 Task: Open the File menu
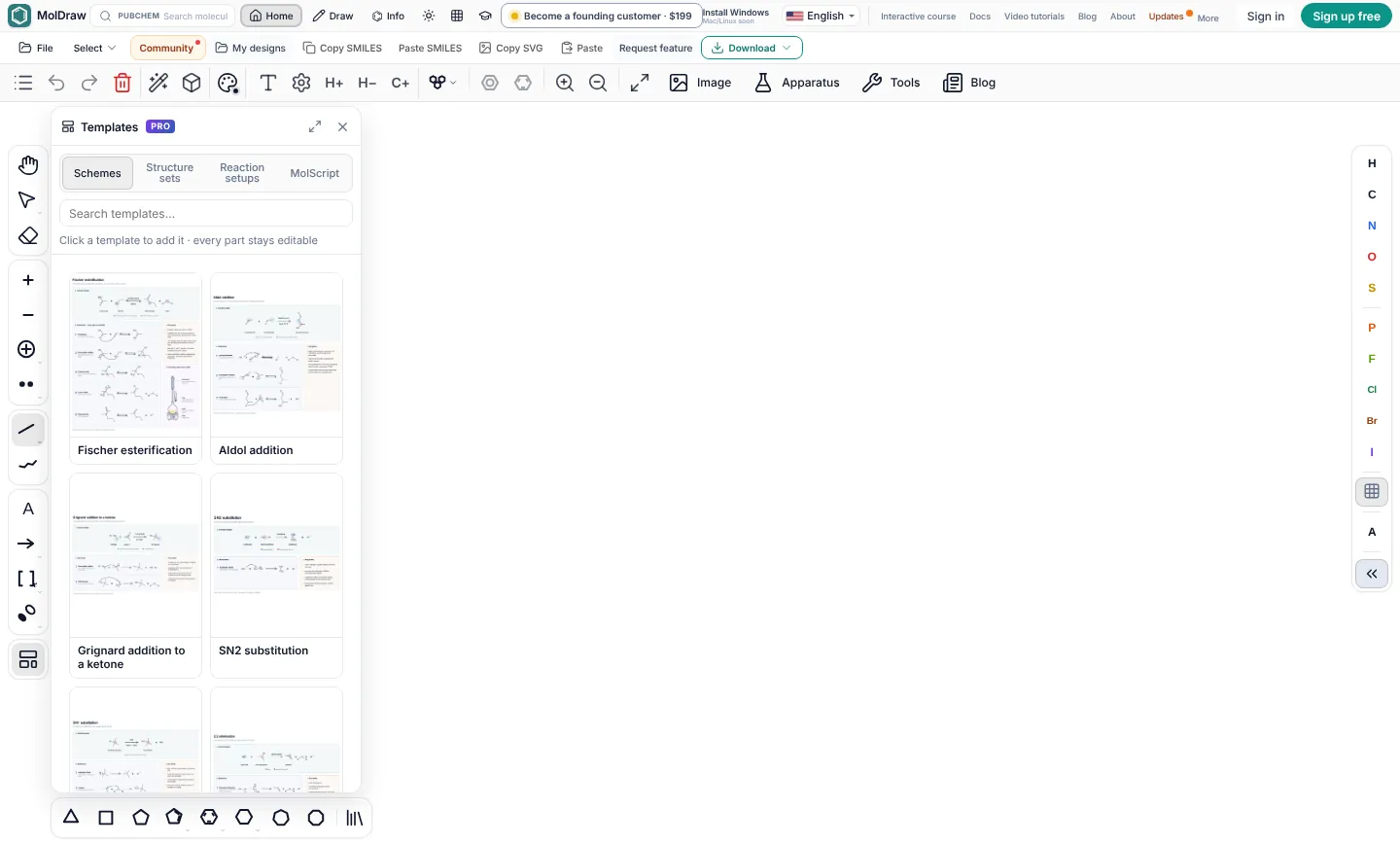(x=36, y=48)
